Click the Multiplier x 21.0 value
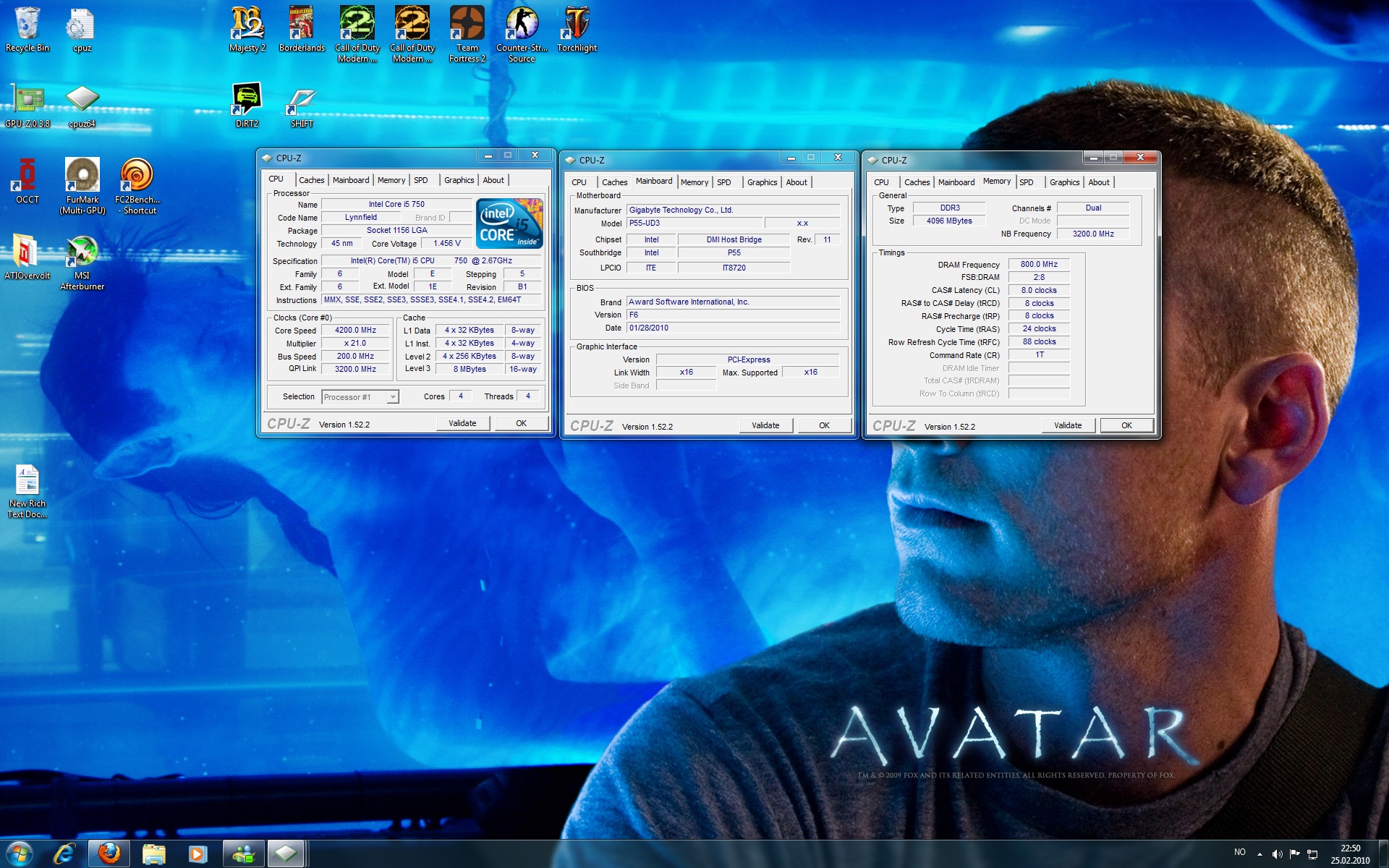 tap(355, 343)
